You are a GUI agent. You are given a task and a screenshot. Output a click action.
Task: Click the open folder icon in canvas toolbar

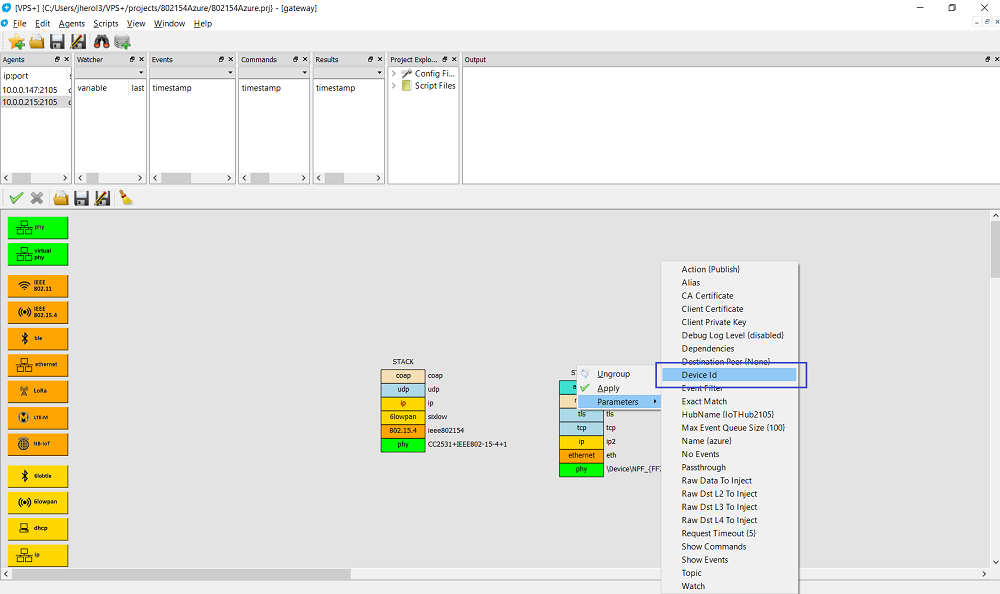tap(61, 198)
